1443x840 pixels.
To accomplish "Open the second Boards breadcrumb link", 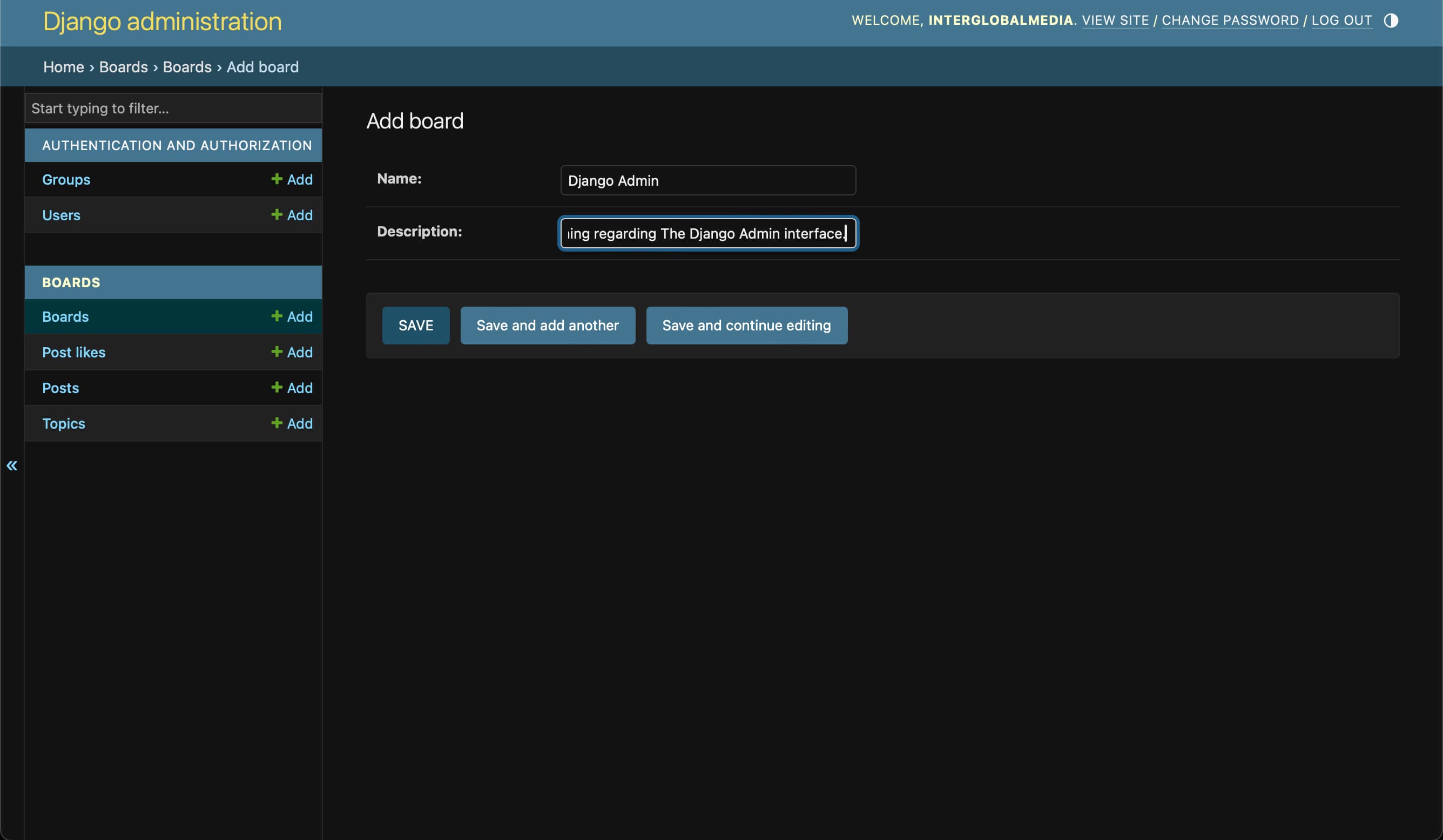I will 187,67.
